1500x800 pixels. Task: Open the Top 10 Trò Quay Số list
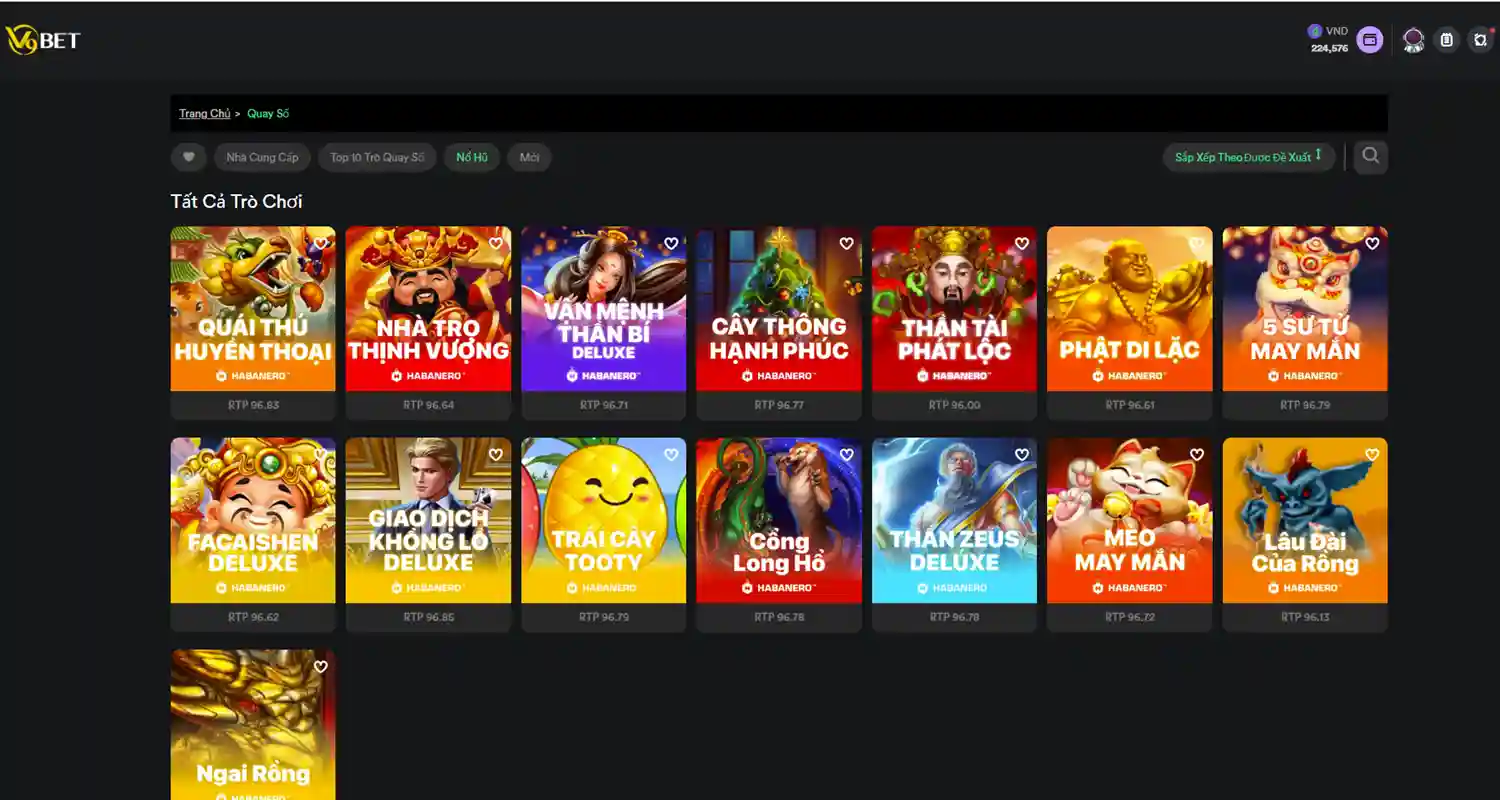click(x=377, y=157)
